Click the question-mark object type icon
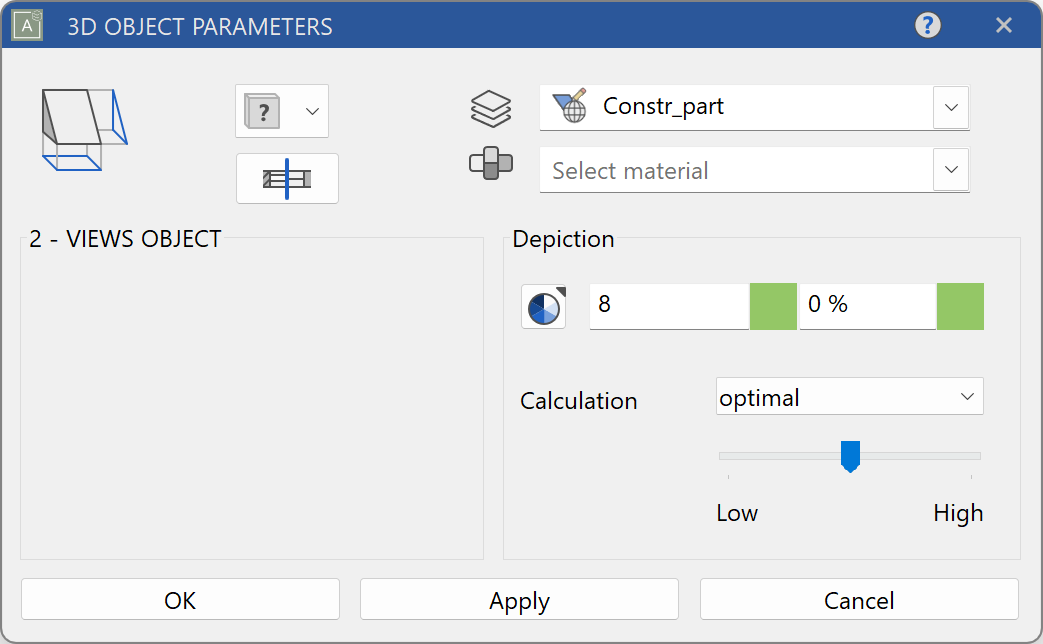This screenshot has height=644, width=1043. [x=262, y=111]
